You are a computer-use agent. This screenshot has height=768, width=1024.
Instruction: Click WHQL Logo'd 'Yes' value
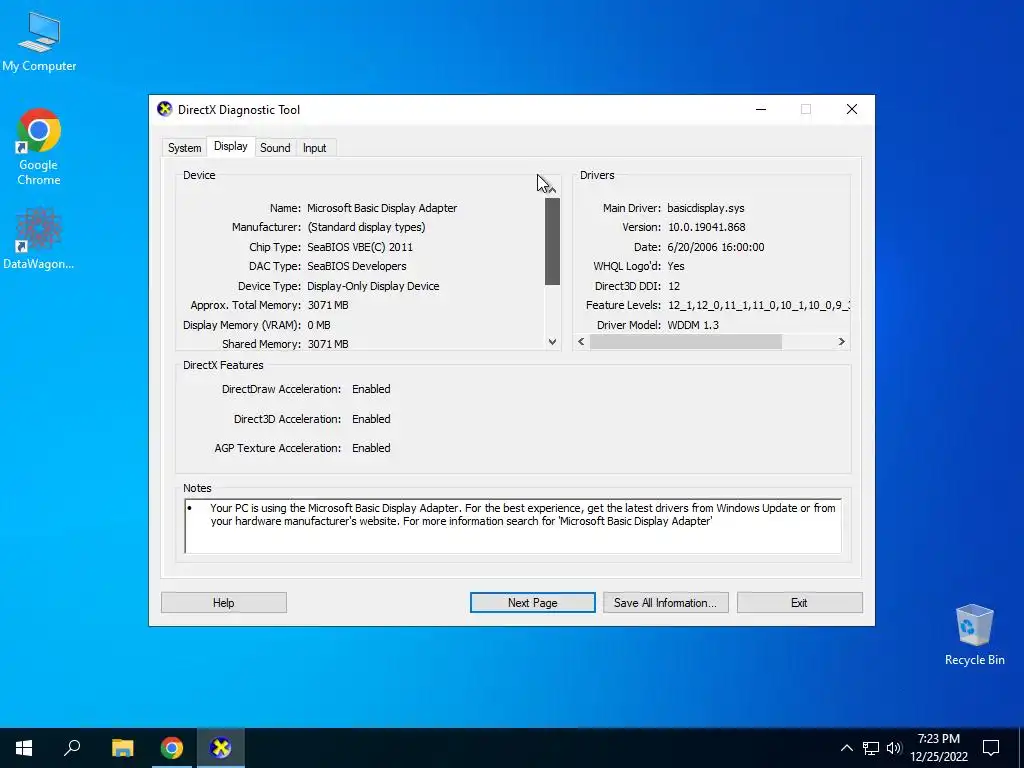point(676,266)
